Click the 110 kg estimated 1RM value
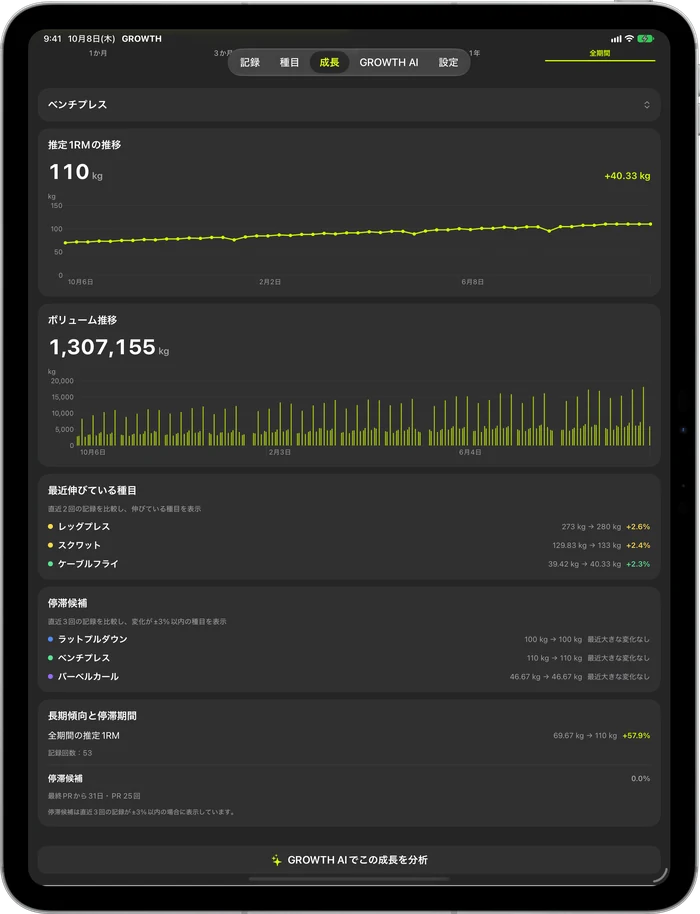Viewport: 700px width, 914px height. (x=76, y=172)
